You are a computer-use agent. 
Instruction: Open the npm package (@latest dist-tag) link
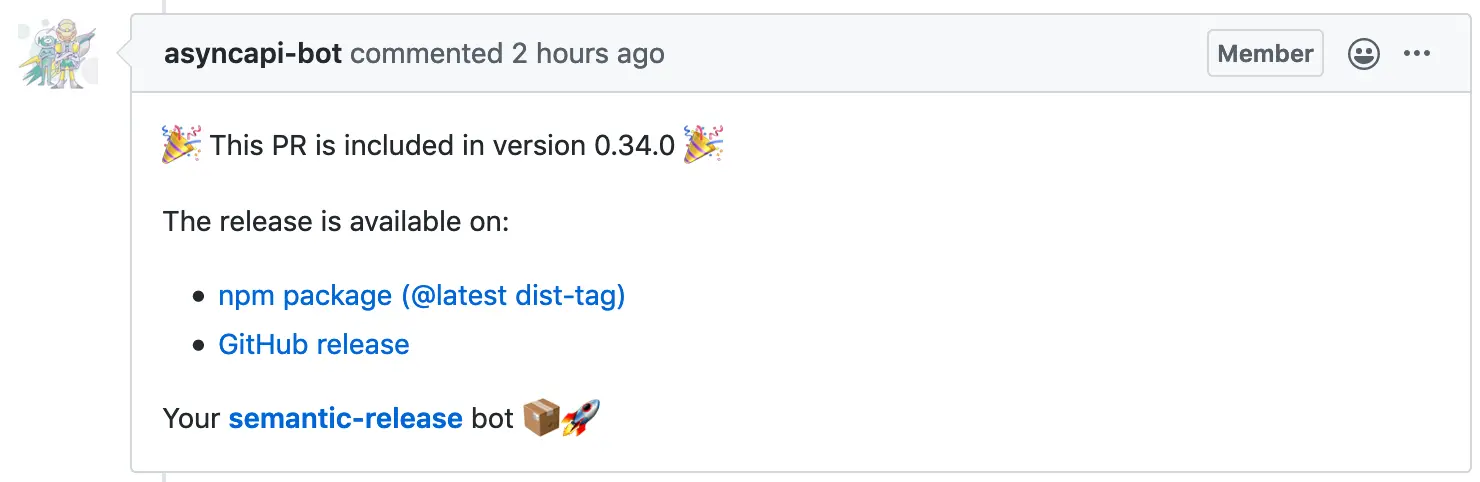coord(421,296)
